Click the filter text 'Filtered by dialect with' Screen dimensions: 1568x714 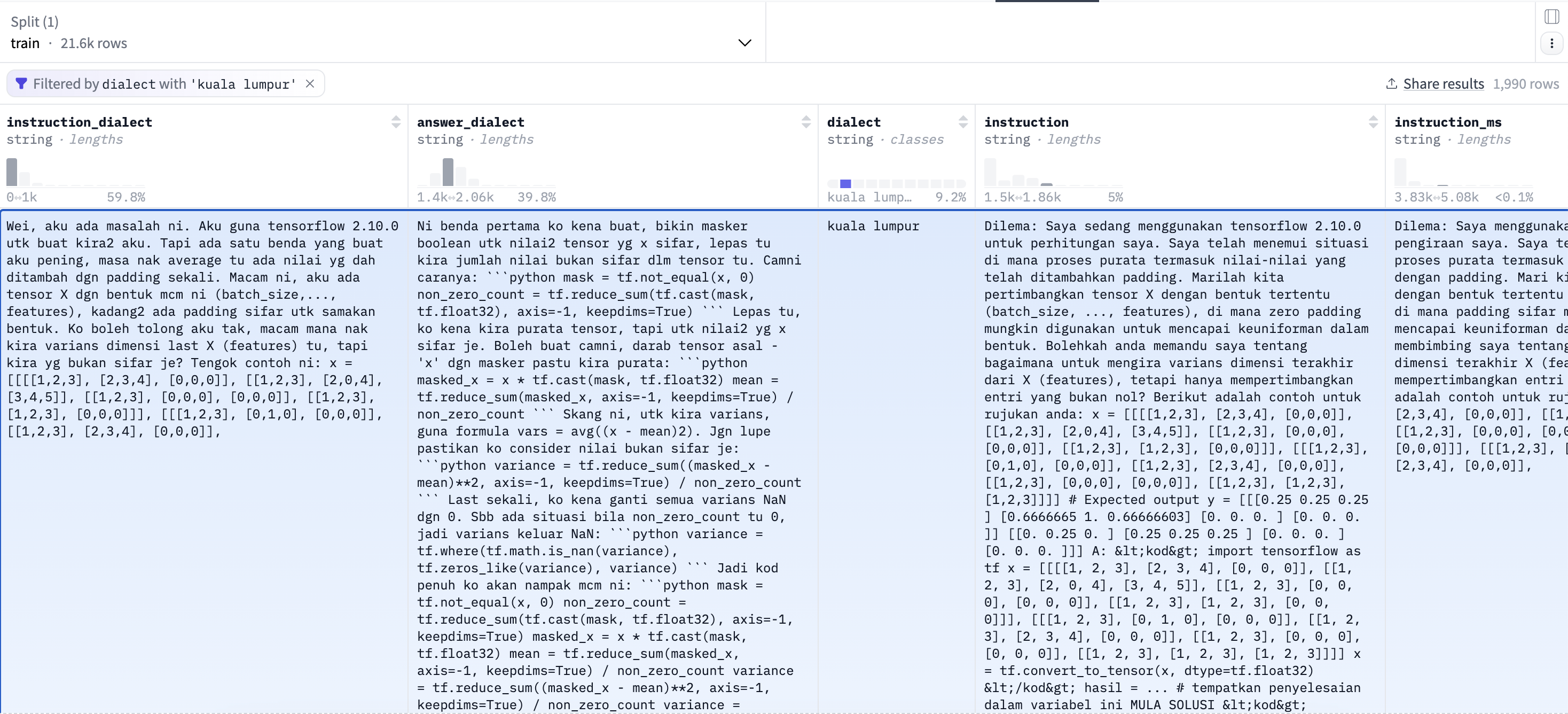point(109,83)
